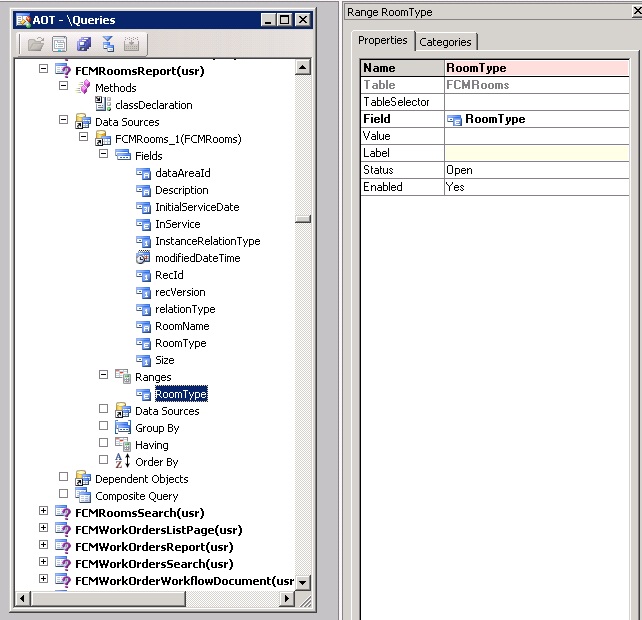Click the Open folder toolbar icon
This screenshot has width=642, height=620.
[36, 44]
